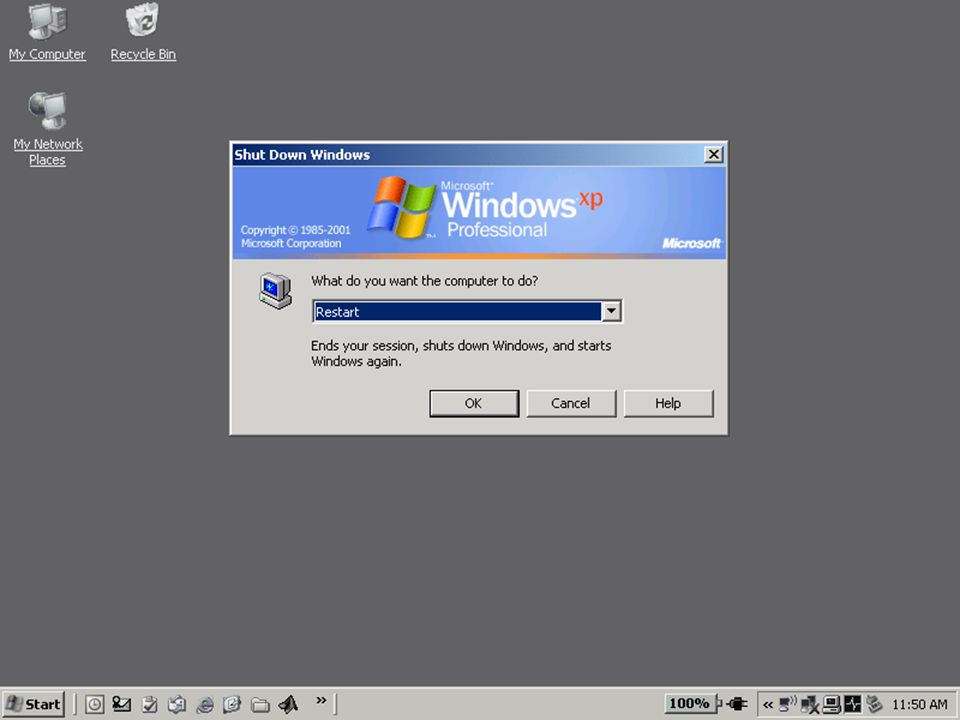The width and height of the screenshot is (960, 720).
Task: Click the Quick Launch icon right of Internet Explorer
Action: click(x=232, y=704)
